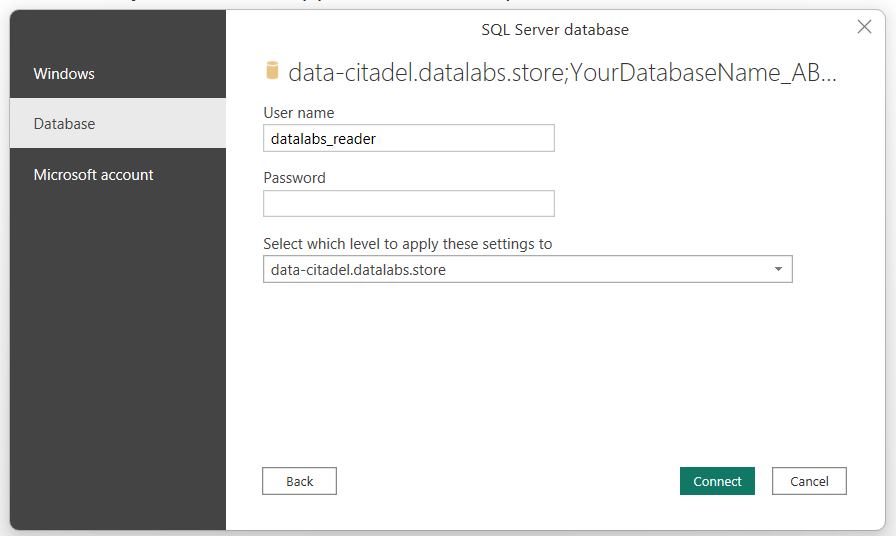Click the Cancel button
This screenshot has height=536, width=896.
click(x=809, y=481)
